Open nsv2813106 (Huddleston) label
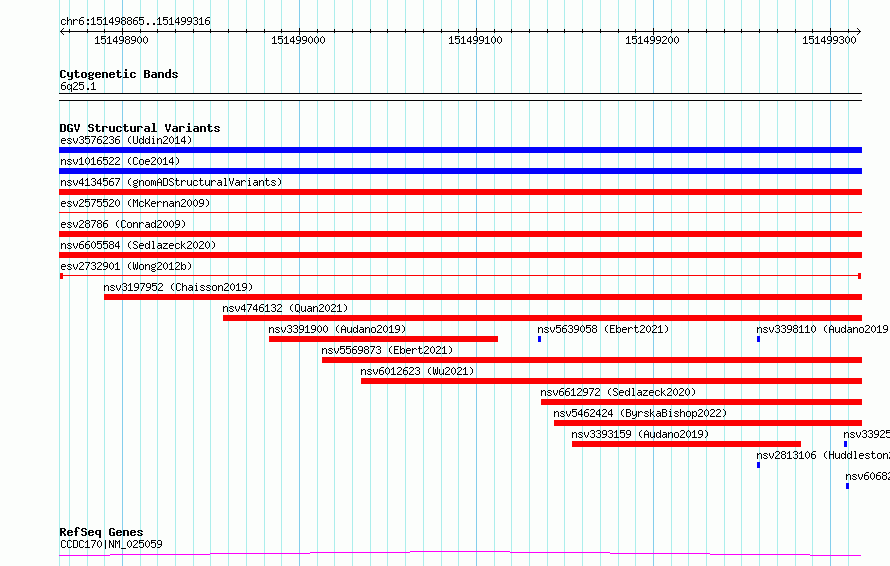 pos(822,455)
